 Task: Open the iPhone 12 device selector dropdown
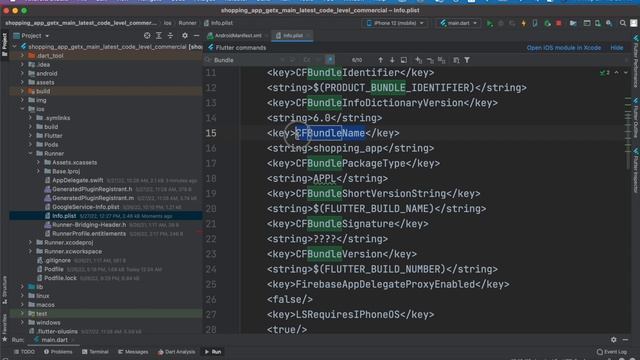395,23
